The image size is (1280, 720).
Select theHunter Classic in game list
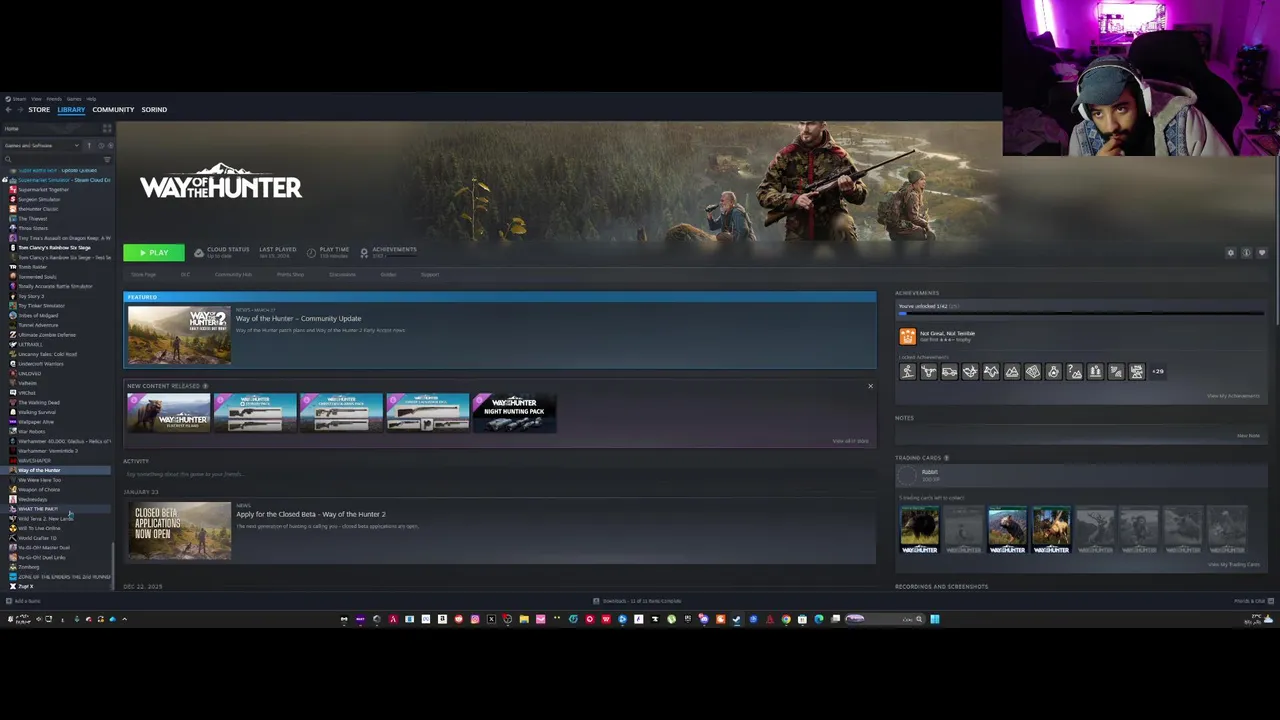38,209
